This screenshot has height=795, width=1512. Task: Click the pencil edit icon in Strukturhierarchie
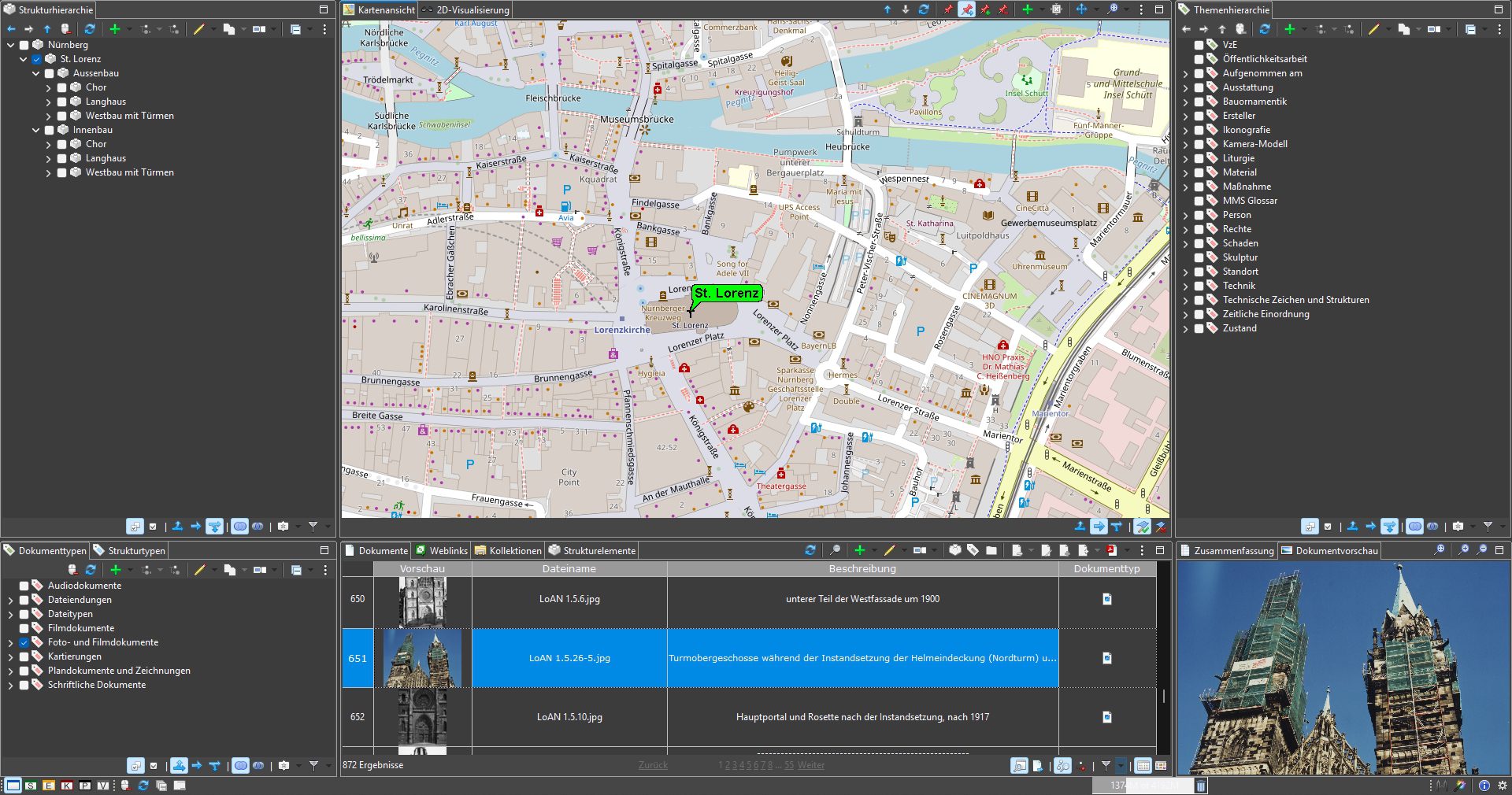click(199, 29)
